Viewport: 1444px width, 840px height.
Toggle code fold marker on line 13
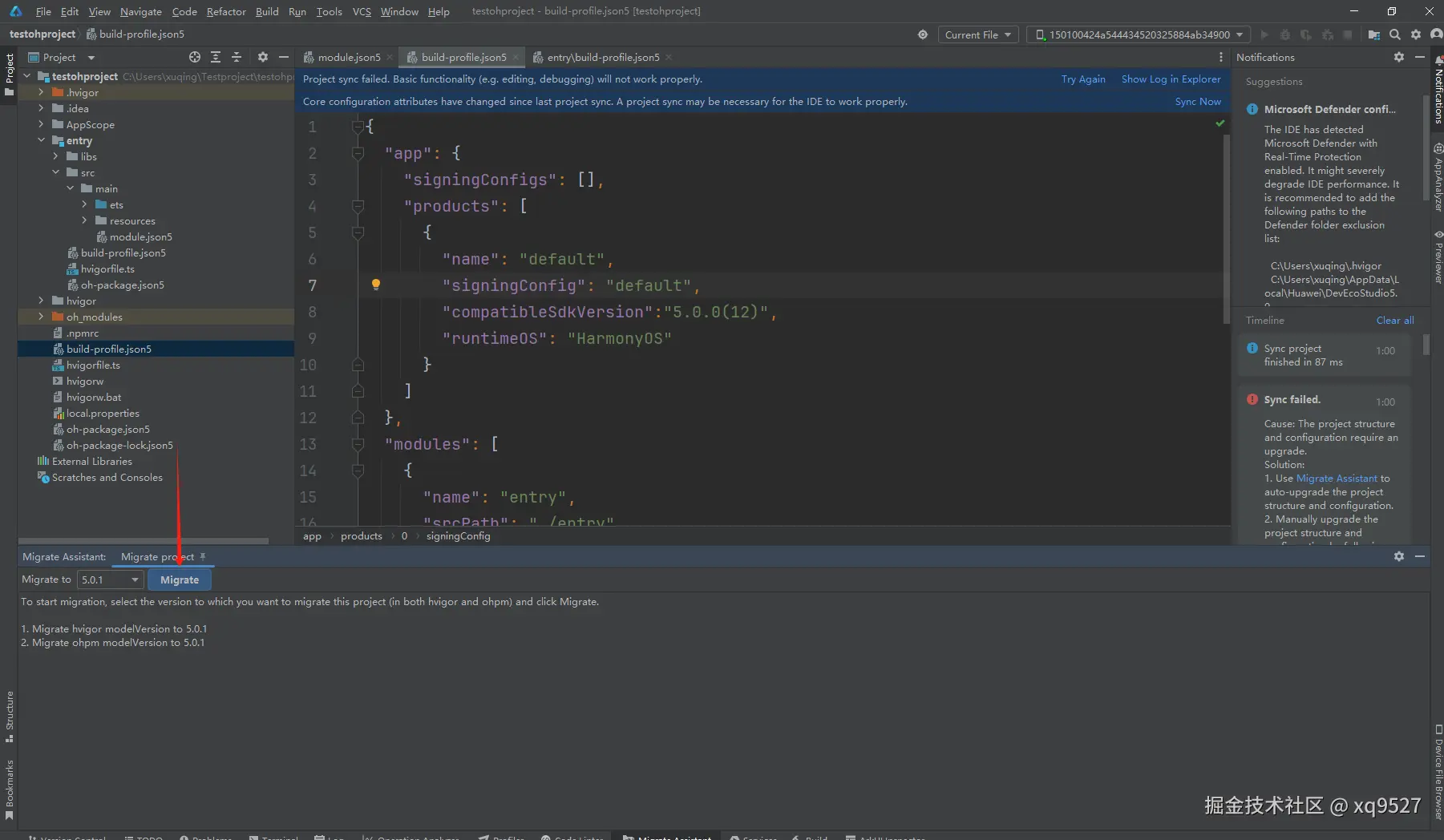point(358,444)
